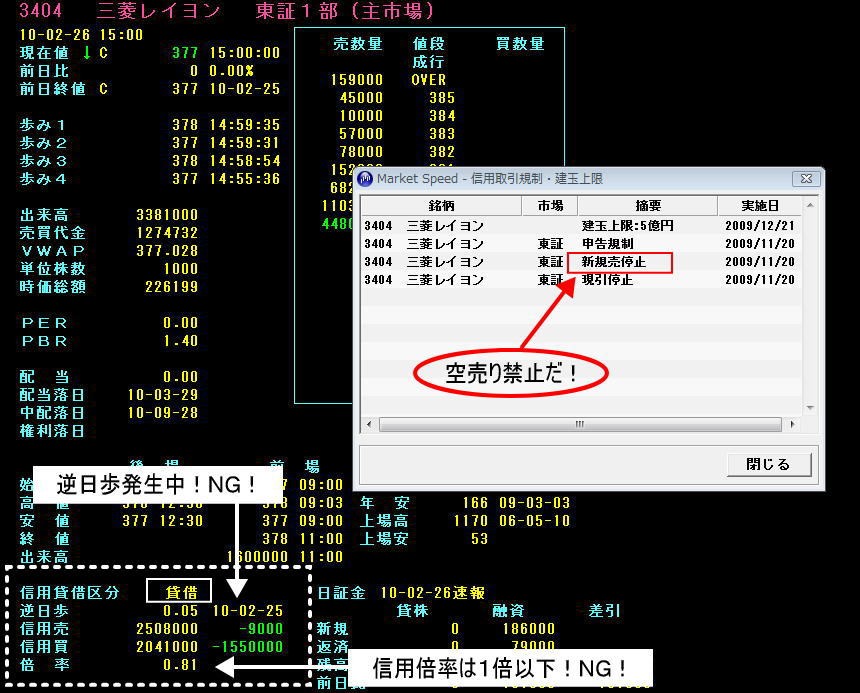Click the 日証金 date 10-02-26速報
This screenshot has width=860, height=693.
pyautogui.click(x=433, y=593)
